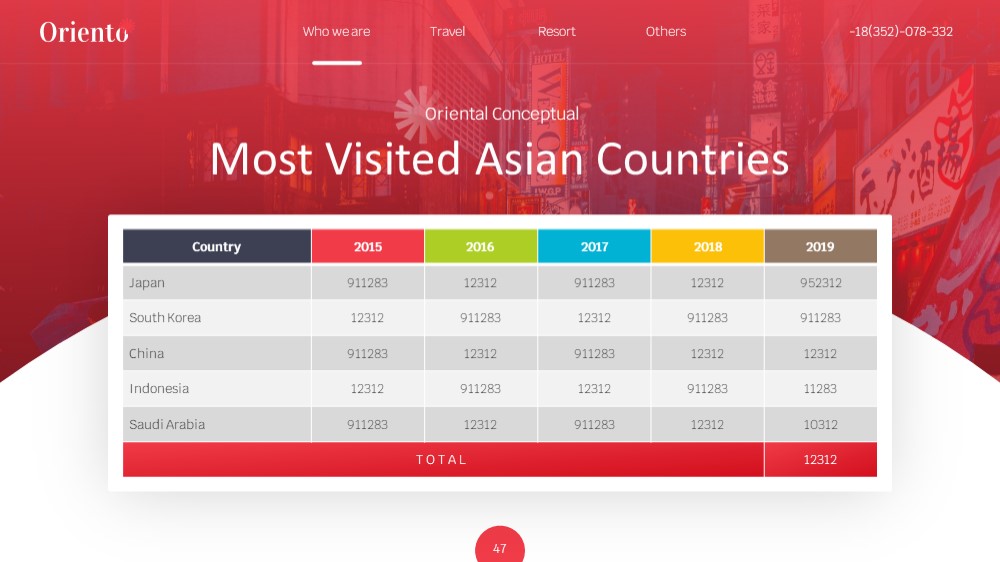
Task: Click the total value 12312 in red row
Action: click(820, 459)
